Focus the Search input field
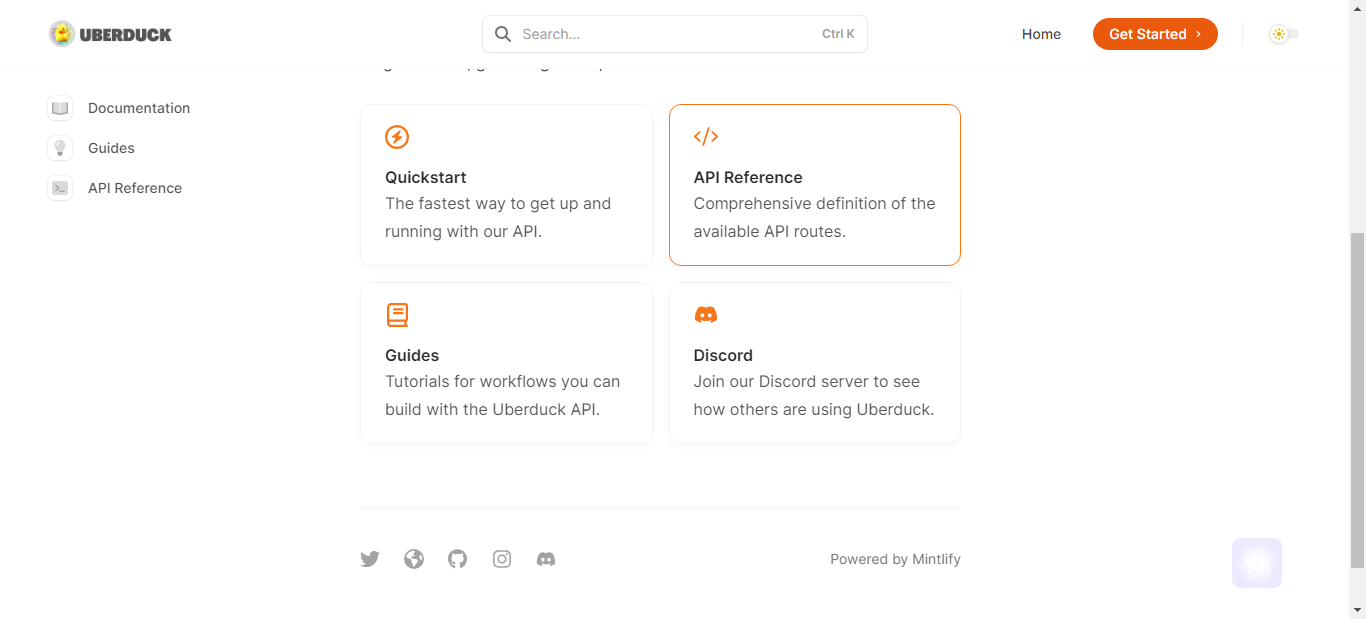The width and height of the screenshot is (1366, 619). pos(675,34)
